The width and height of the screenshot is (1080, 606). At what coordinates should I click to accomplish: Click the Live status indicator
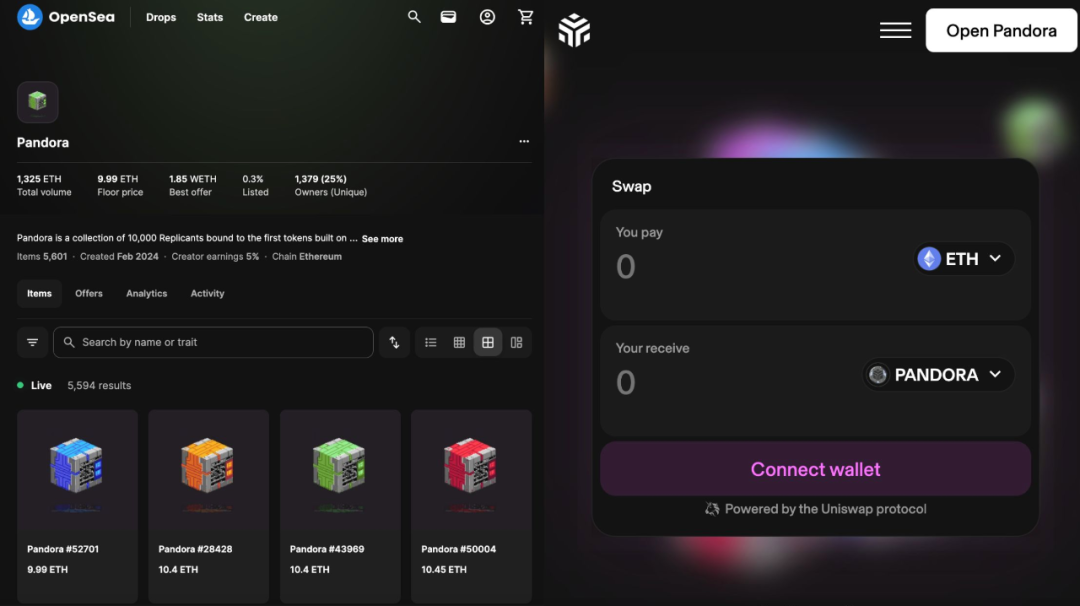pyautogui.click(x=34, y=386)
